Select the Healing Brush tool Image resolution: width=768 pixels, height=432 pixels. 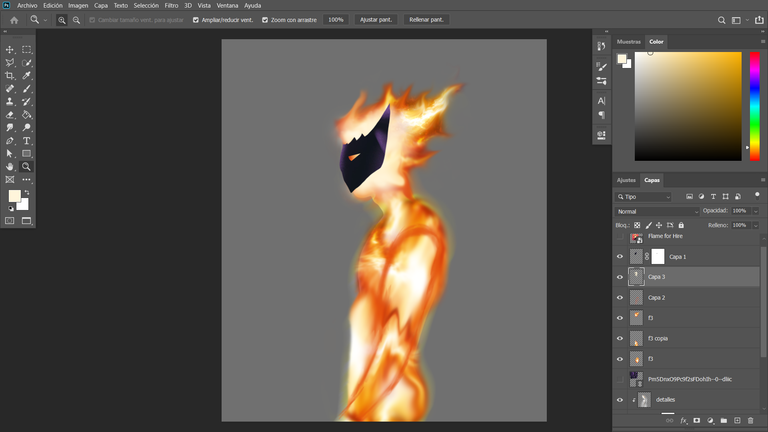pos(10,89)
